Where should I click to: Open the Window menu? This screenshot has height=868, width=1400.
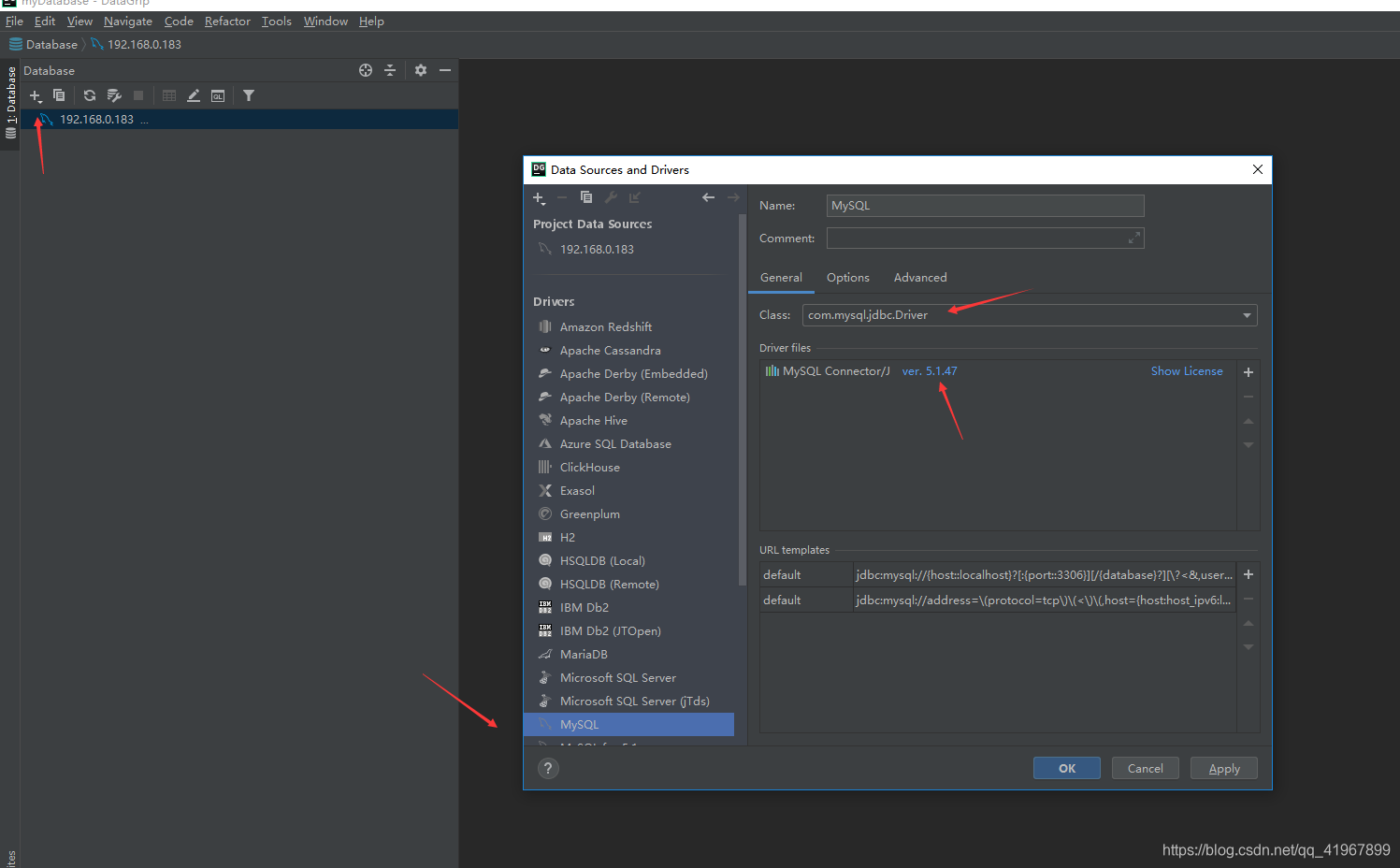tap(325, 22)
